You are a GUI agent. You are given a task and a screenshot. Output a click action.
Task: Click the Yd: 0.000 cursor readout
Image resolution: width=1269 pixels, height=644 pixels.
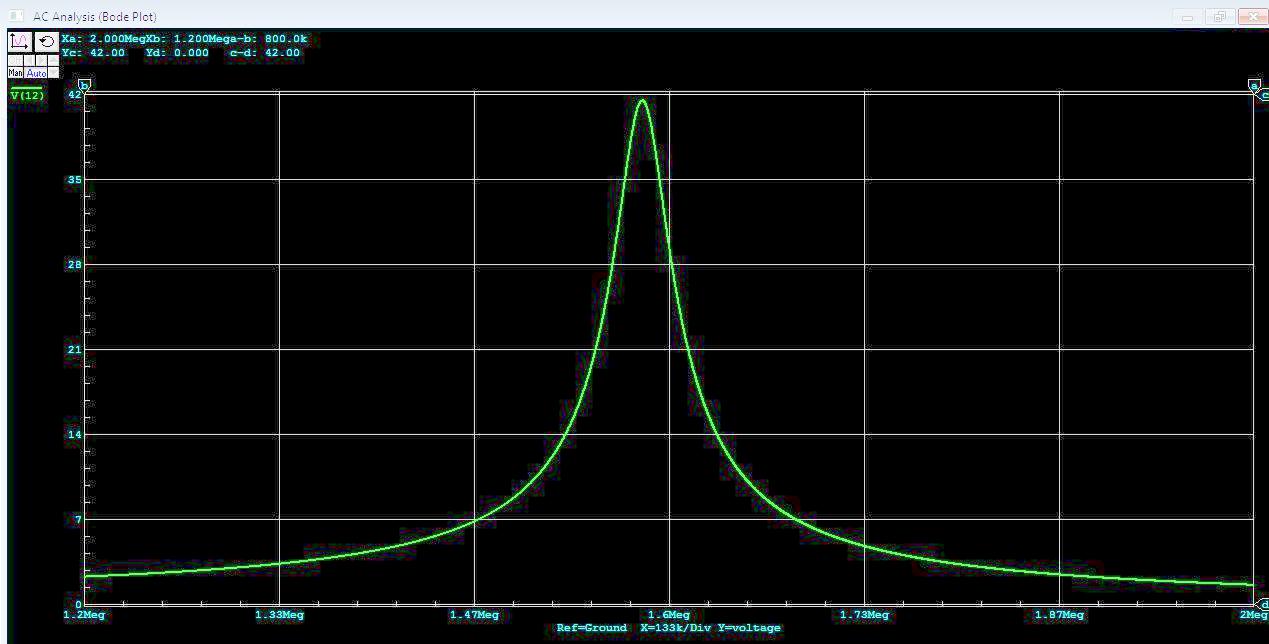177,53
